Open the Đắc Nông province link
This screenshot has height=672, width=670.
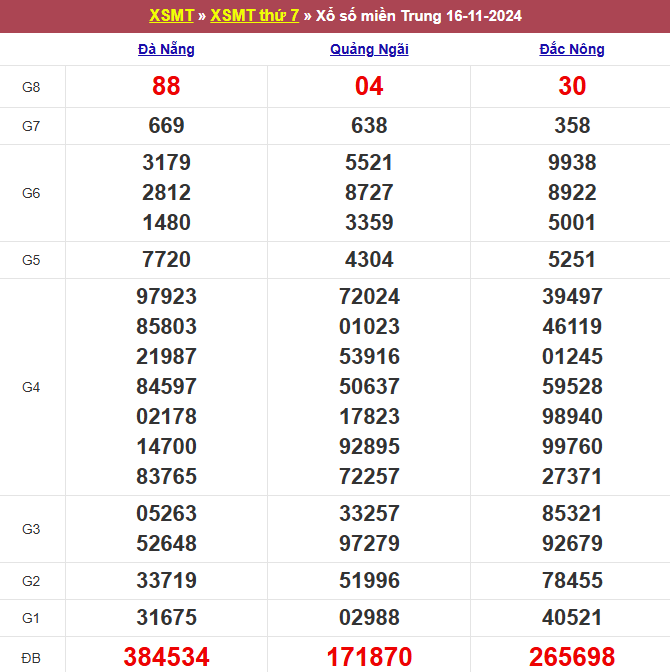(x=572, y=49)
